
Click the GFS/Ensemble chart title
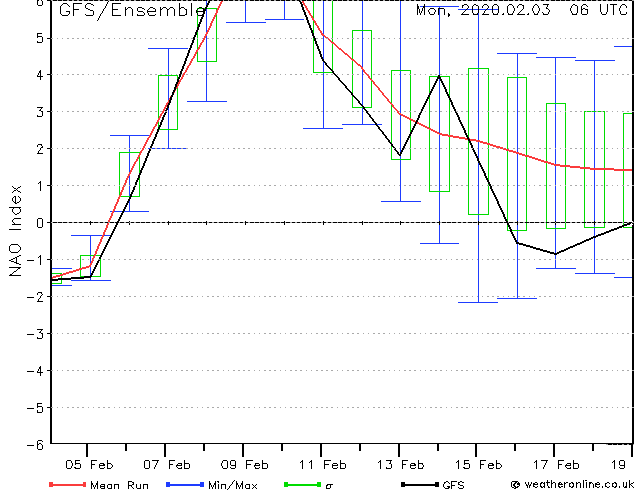(x=132, y=10)
